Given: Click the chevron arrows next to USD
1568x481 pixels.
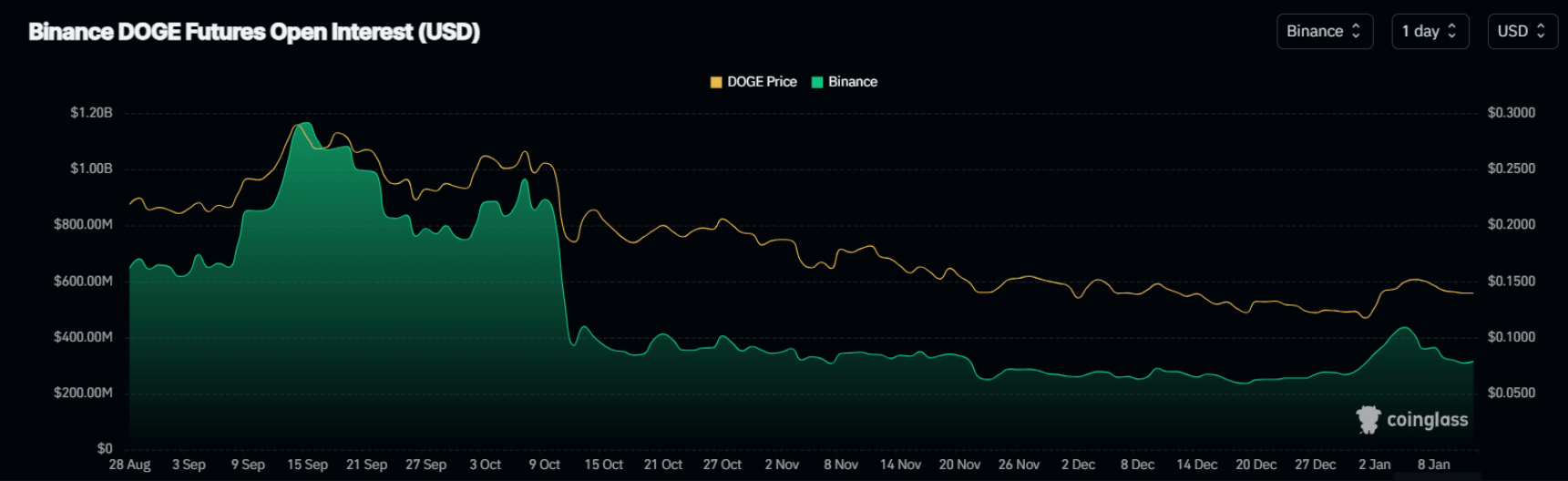Looking at the screenshot, I should coord(1541,31).
